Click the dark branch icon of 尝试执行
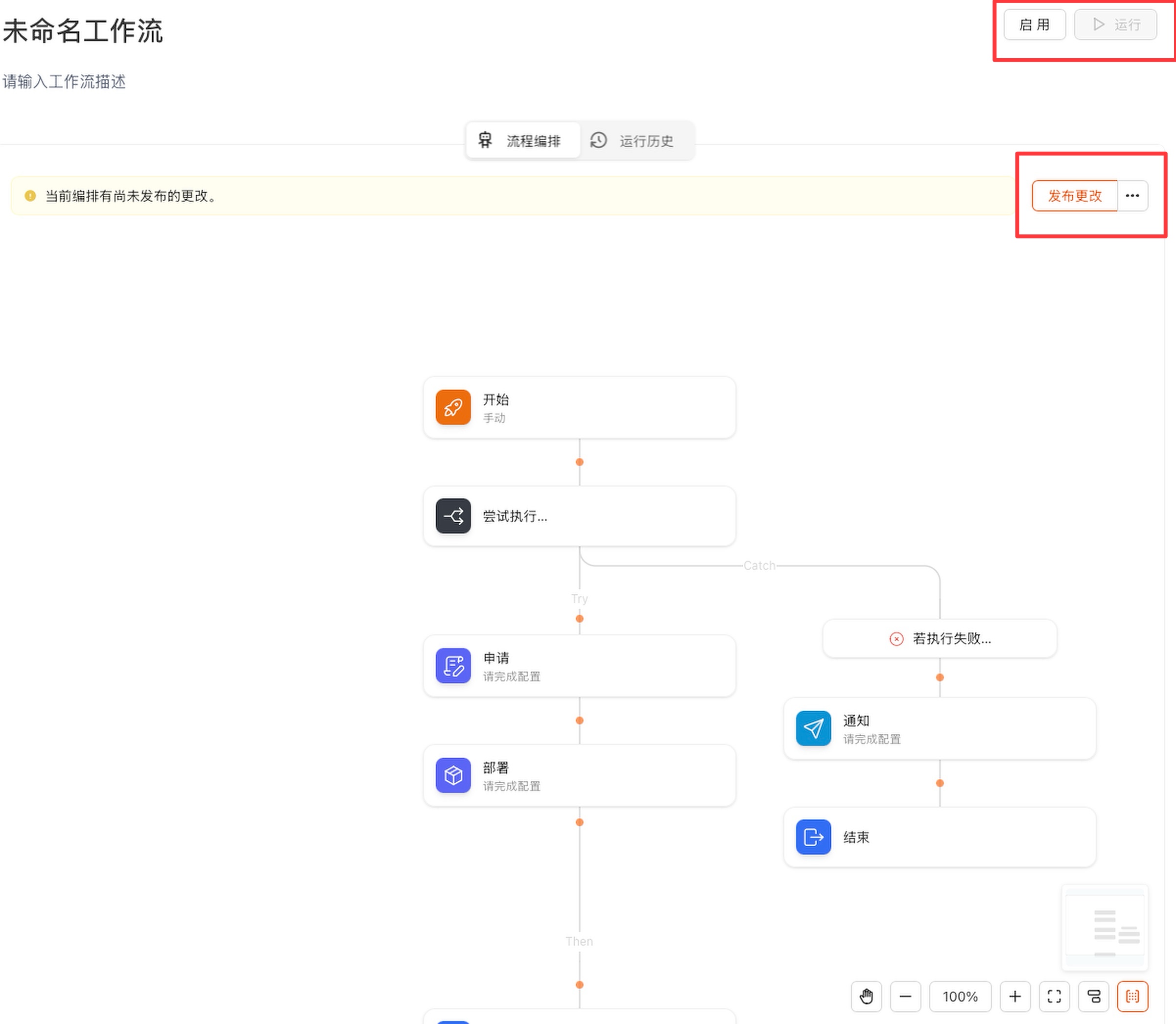The image size is (1176, 1024). (453, 516)
